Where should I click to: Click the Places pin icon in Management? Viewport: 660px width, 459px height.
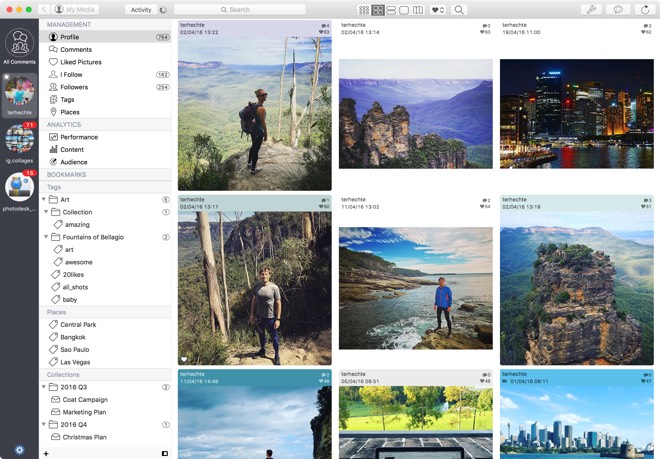point(53,112)
